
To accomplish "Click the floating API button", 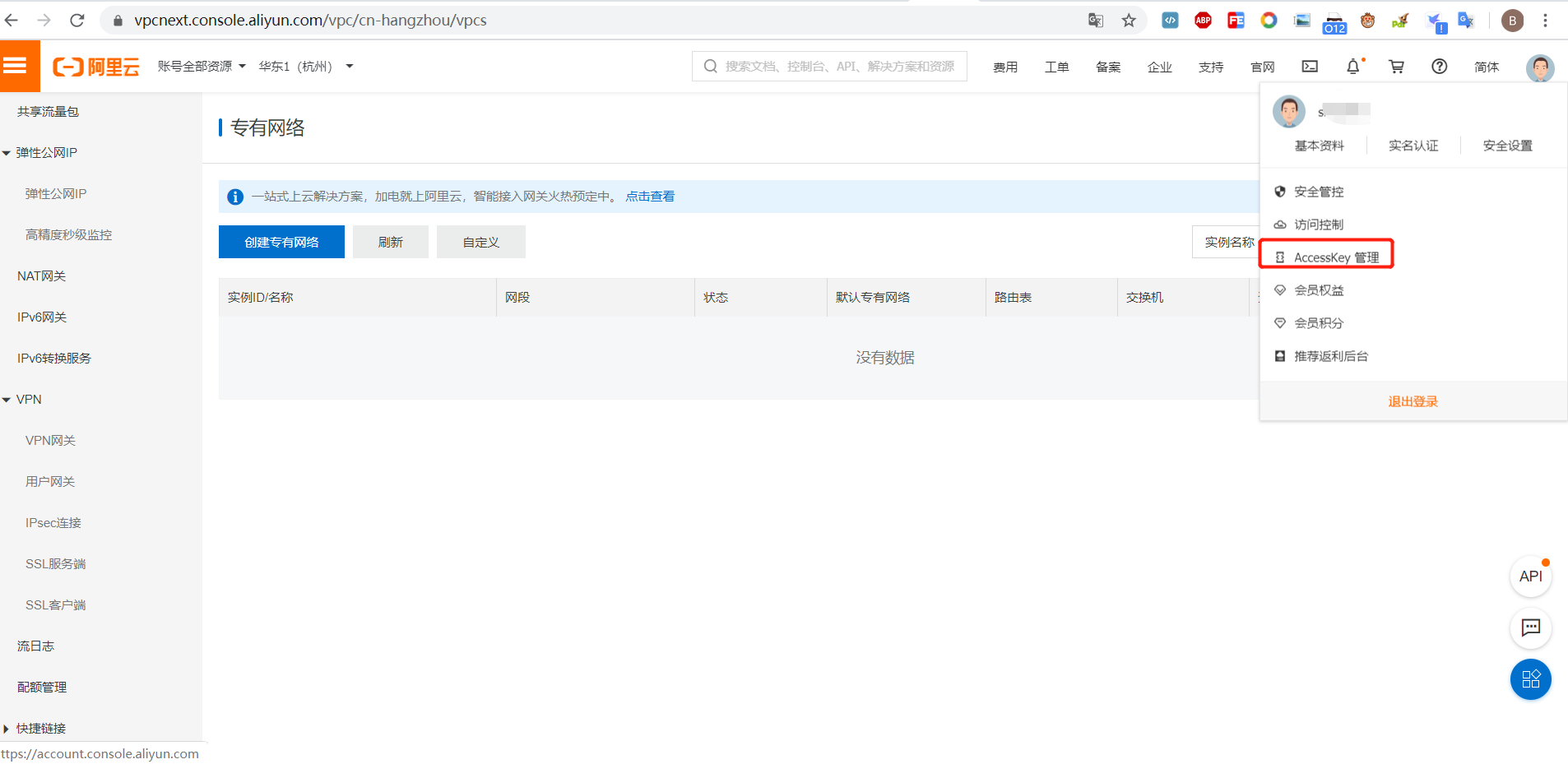I will [x=1530, y=576].
